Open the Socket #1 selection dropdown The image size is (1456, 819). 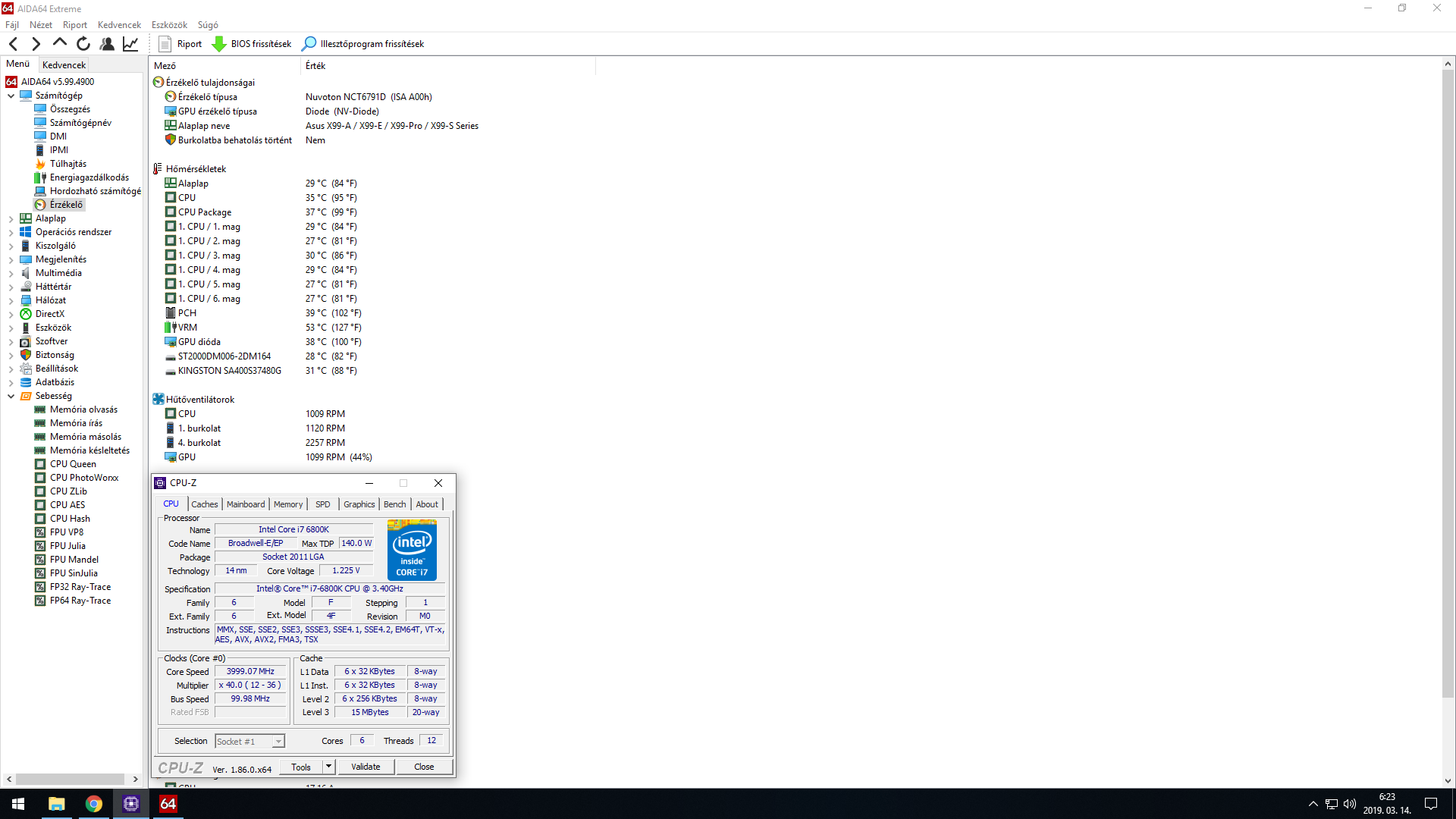pyautogui.click(x=278, y=742)
